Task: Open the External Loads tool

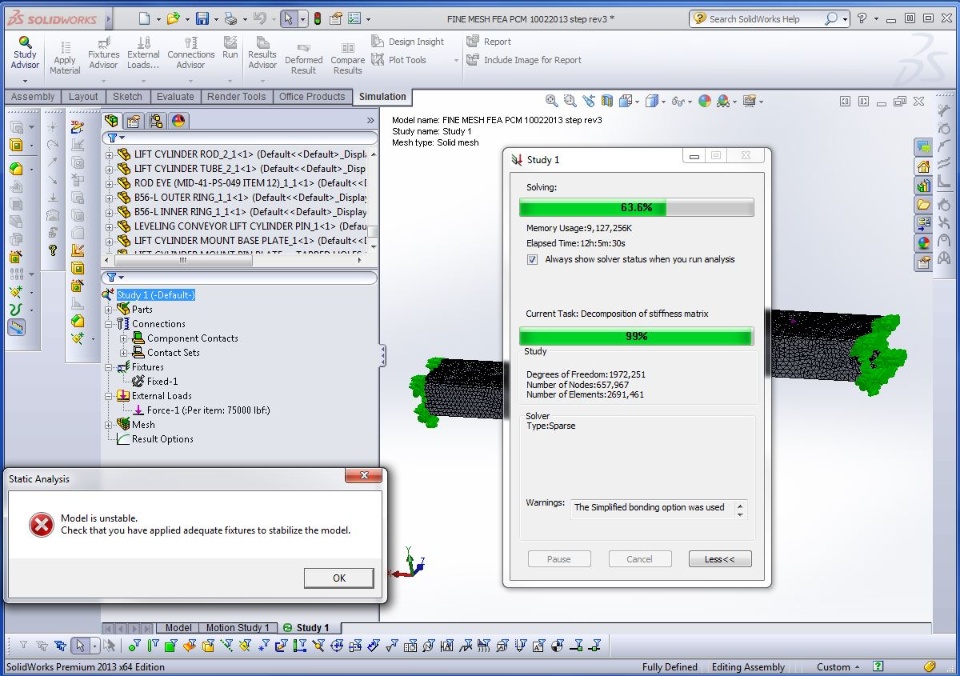Action: point(143,53)
